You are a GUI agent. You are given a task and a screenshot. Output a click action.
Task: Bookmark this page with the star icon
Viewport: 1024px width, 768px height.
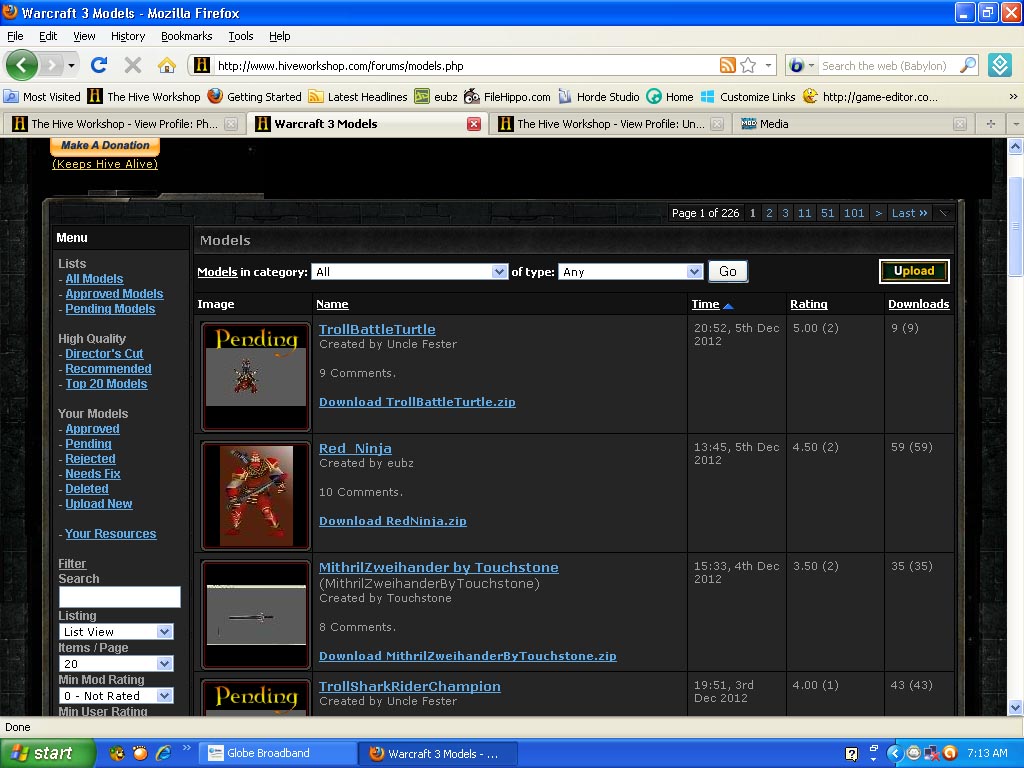click(748, 65)
